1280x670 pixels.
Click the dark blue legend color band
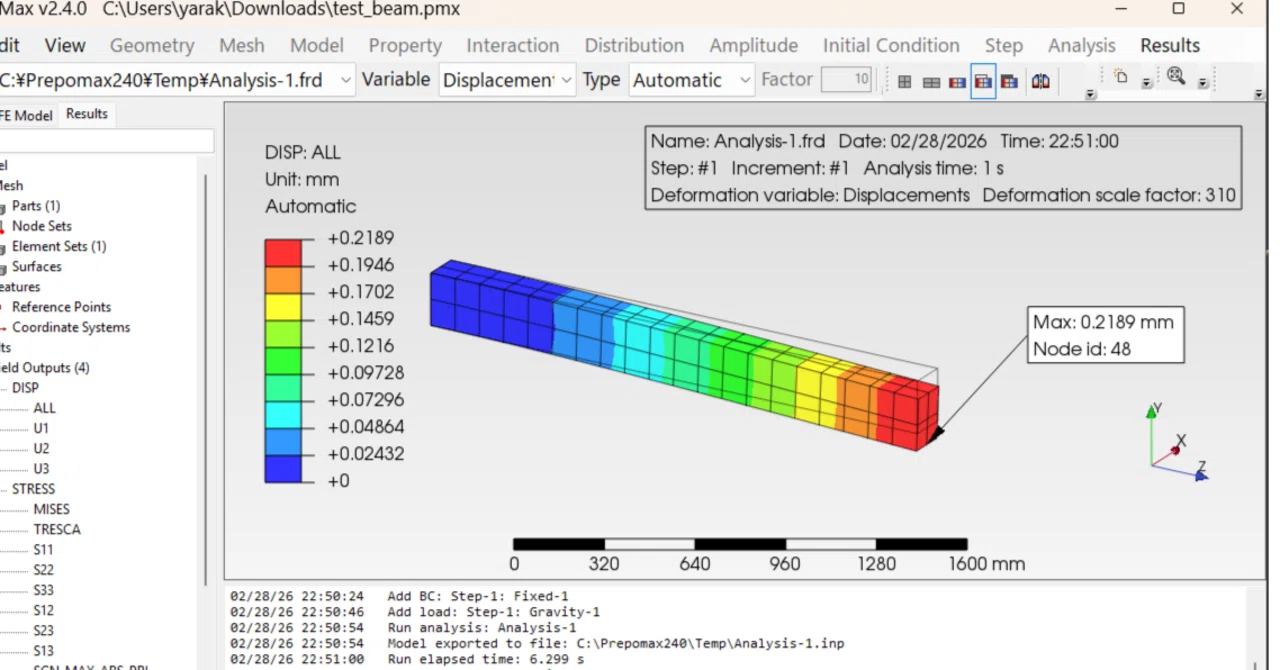pyautogui.click(x=283, y=468)
